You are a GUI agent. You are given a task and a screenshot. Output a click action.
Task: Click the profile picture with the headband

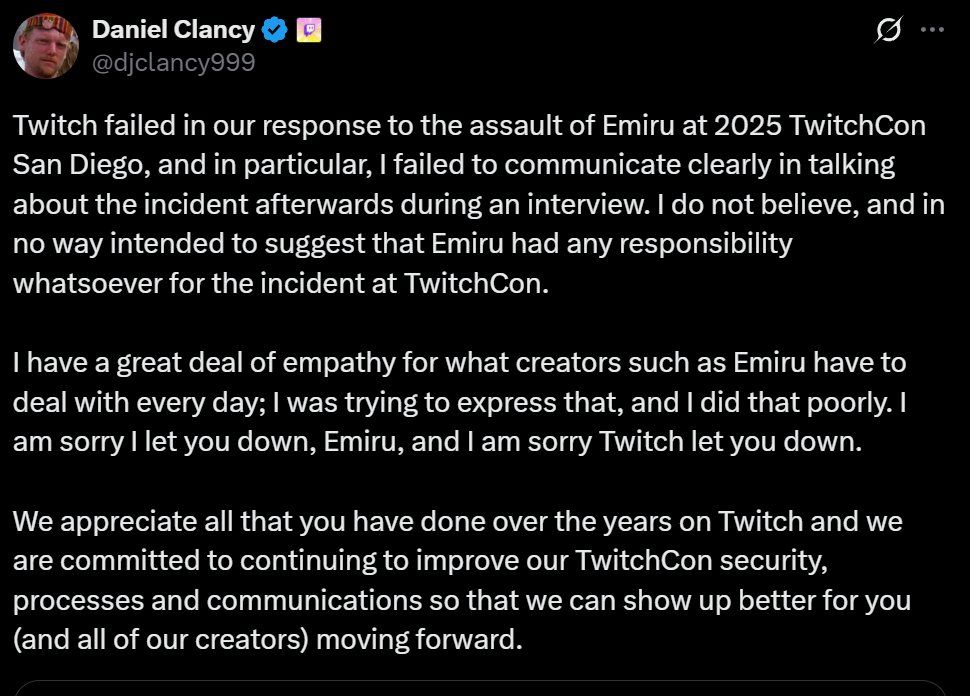pos(46,45)
